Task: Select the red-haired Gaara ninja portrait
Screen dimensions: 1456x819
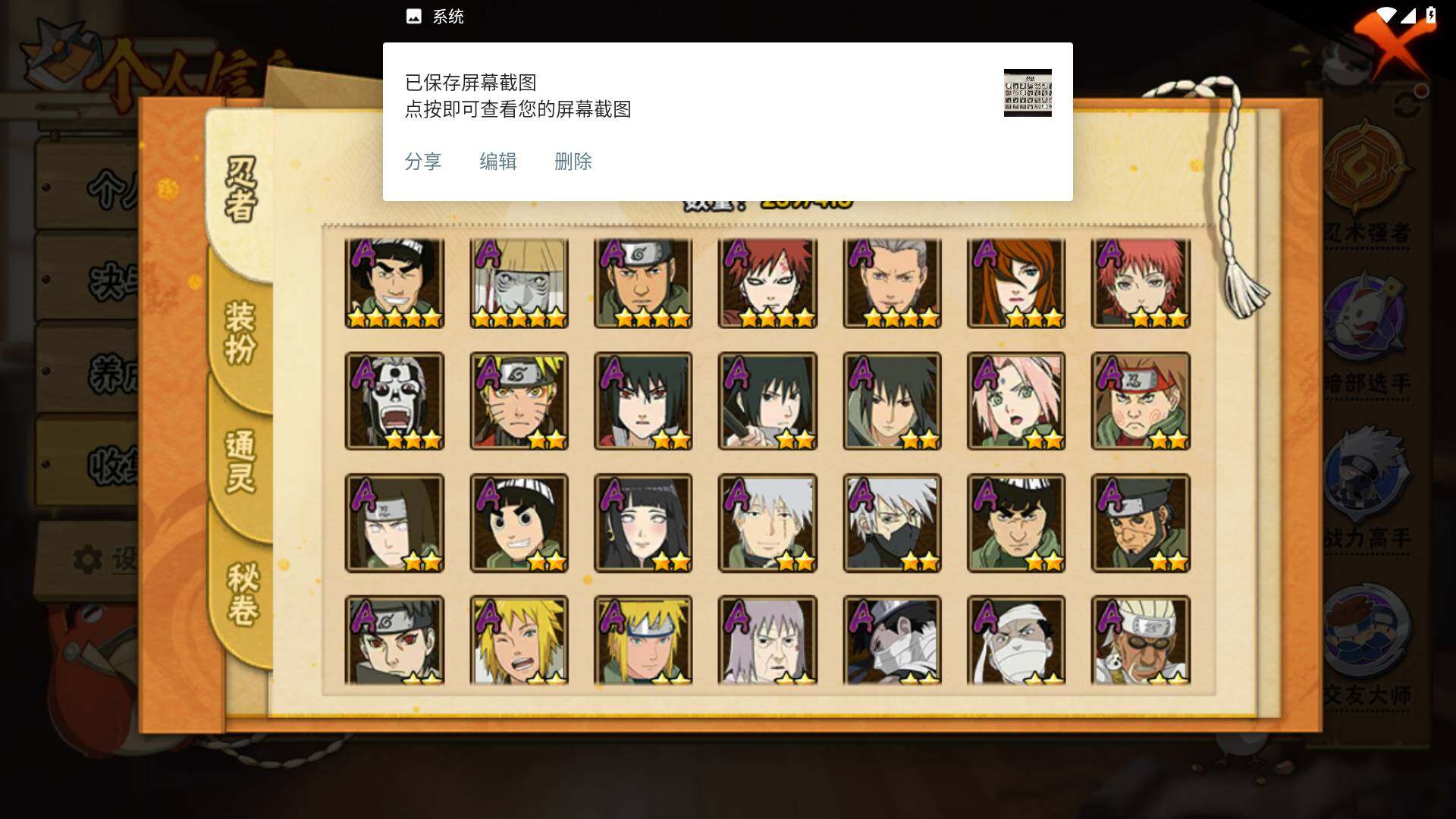Action: [x=767, y=283]
